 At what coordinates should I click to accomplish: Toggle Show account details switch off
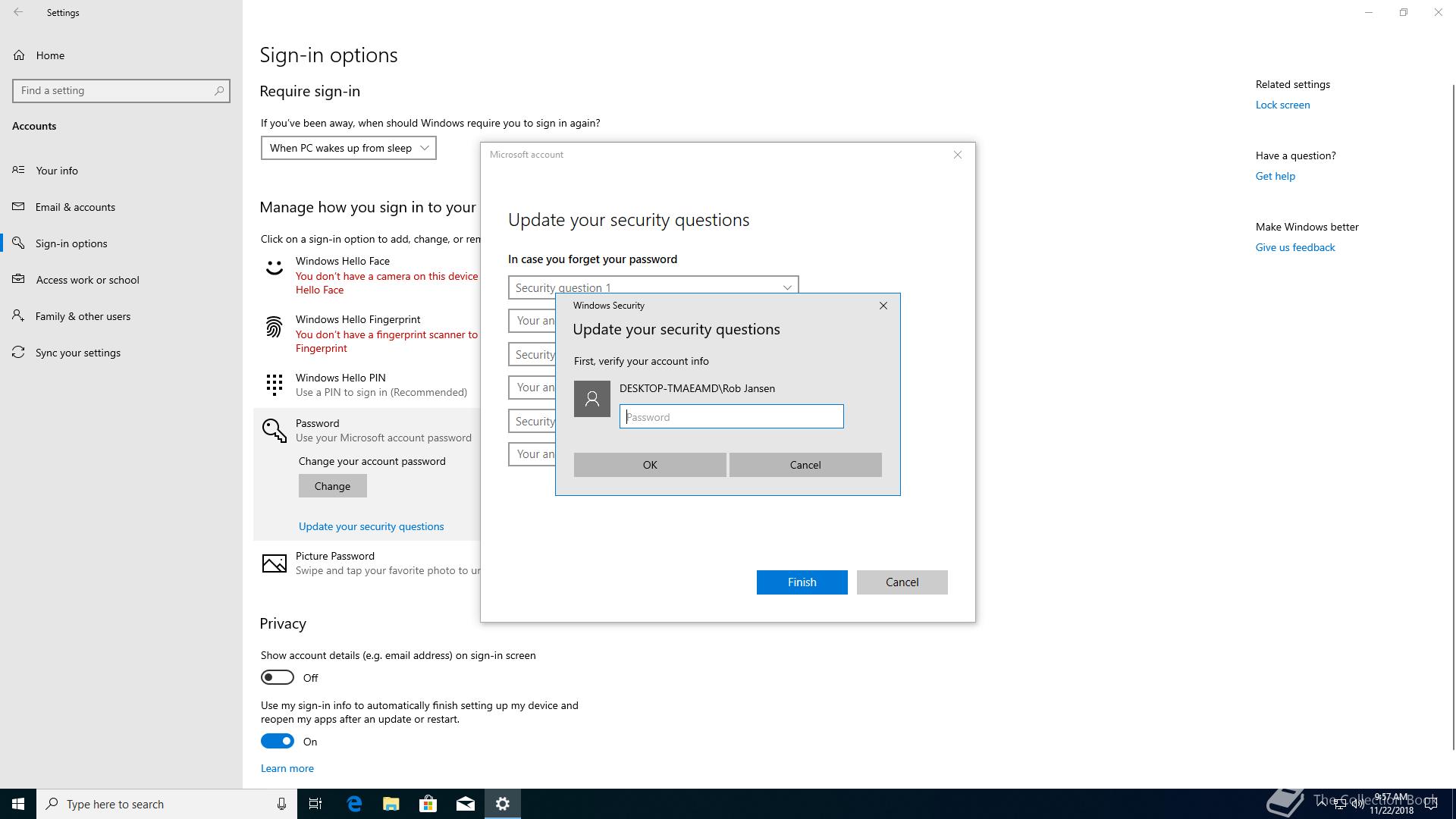pos(278,677)
